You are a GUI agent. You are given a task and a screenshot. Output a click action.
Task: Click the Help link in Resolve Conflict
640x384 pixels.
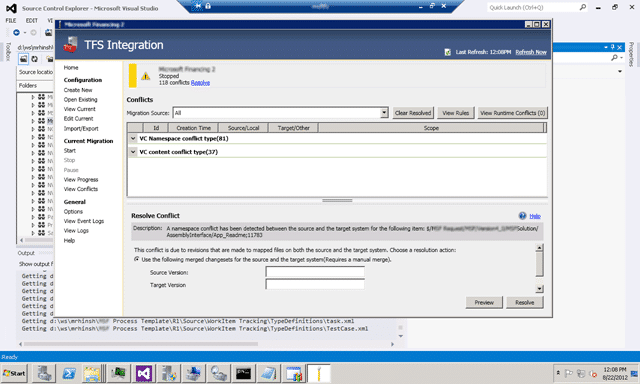click(x=535, y=216)
